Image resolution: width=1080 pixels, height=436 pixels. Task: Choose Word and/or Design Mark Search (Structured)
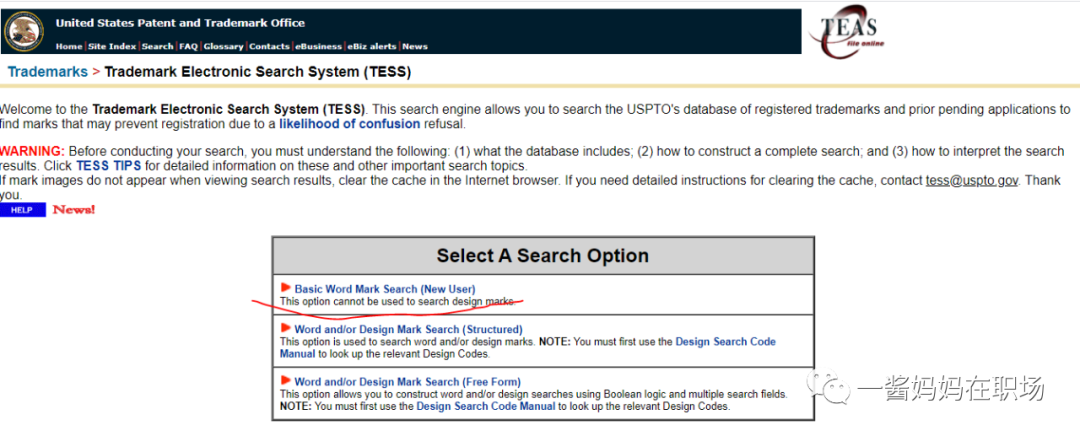[x=408, y=329]
